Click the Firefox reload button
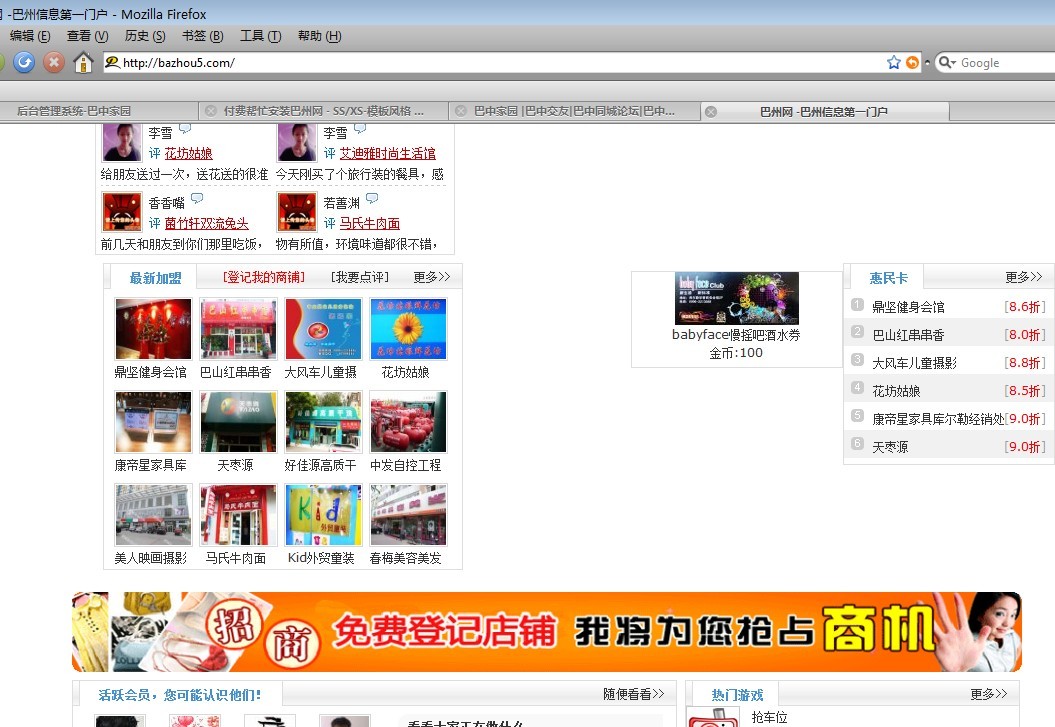1055x727 pixels. pyautogui.click(x=24, y=63)
